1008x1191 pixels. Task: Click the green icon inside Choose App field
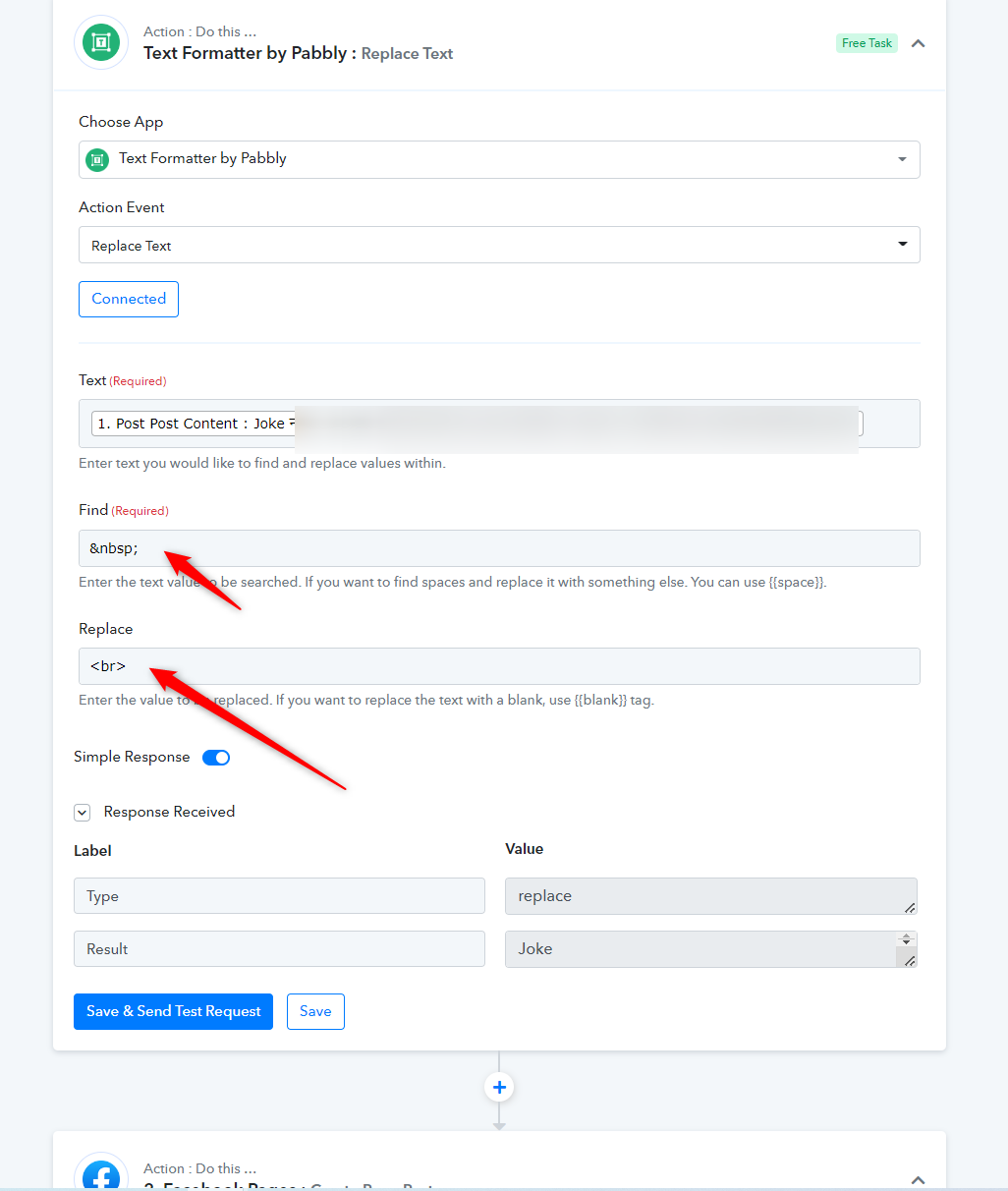point(97,159)
